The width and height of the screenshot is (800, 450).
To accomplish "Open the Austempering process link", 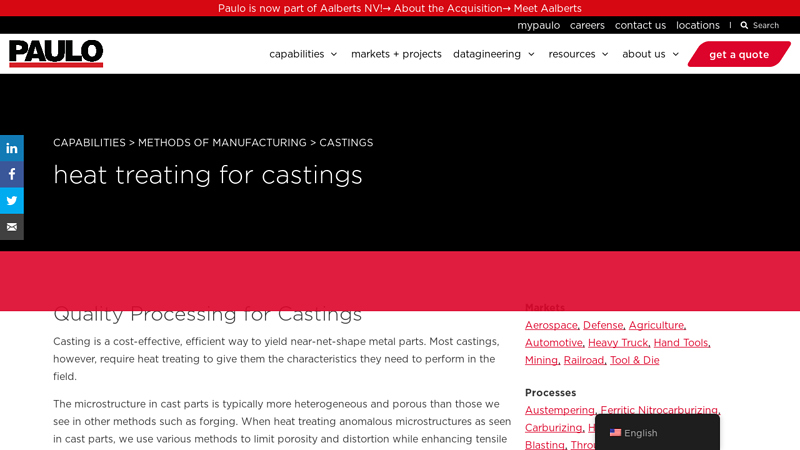I will click(560, 410).
